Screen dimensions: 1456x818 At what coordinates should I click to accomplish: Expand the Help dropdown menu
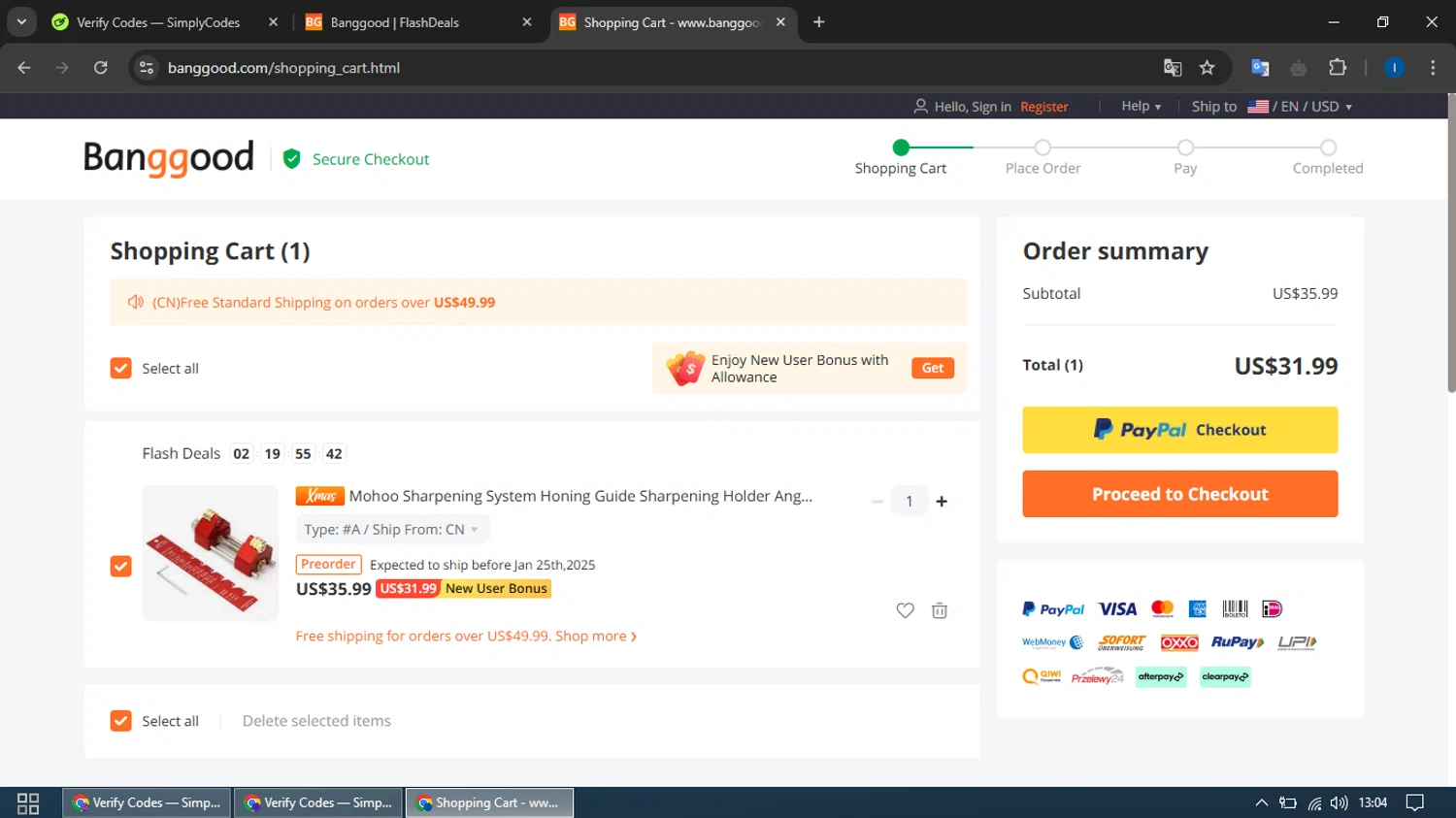tap(1141, 106)
